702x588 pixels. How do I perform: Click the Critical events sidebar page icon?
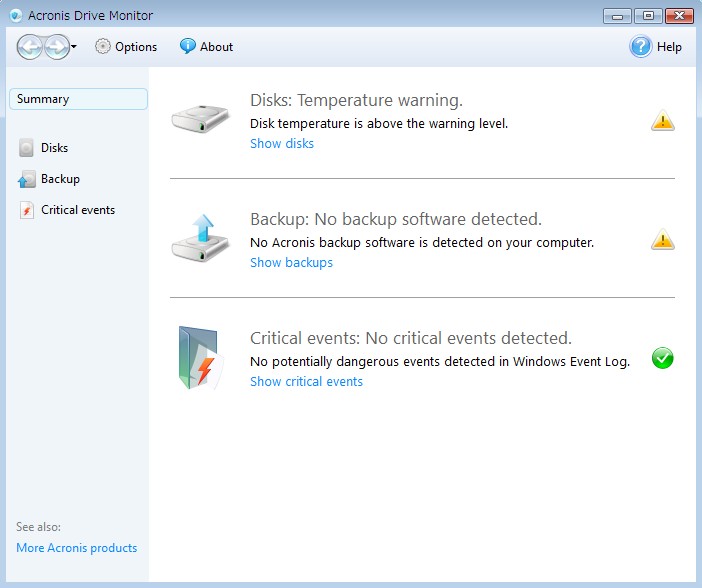26,210
